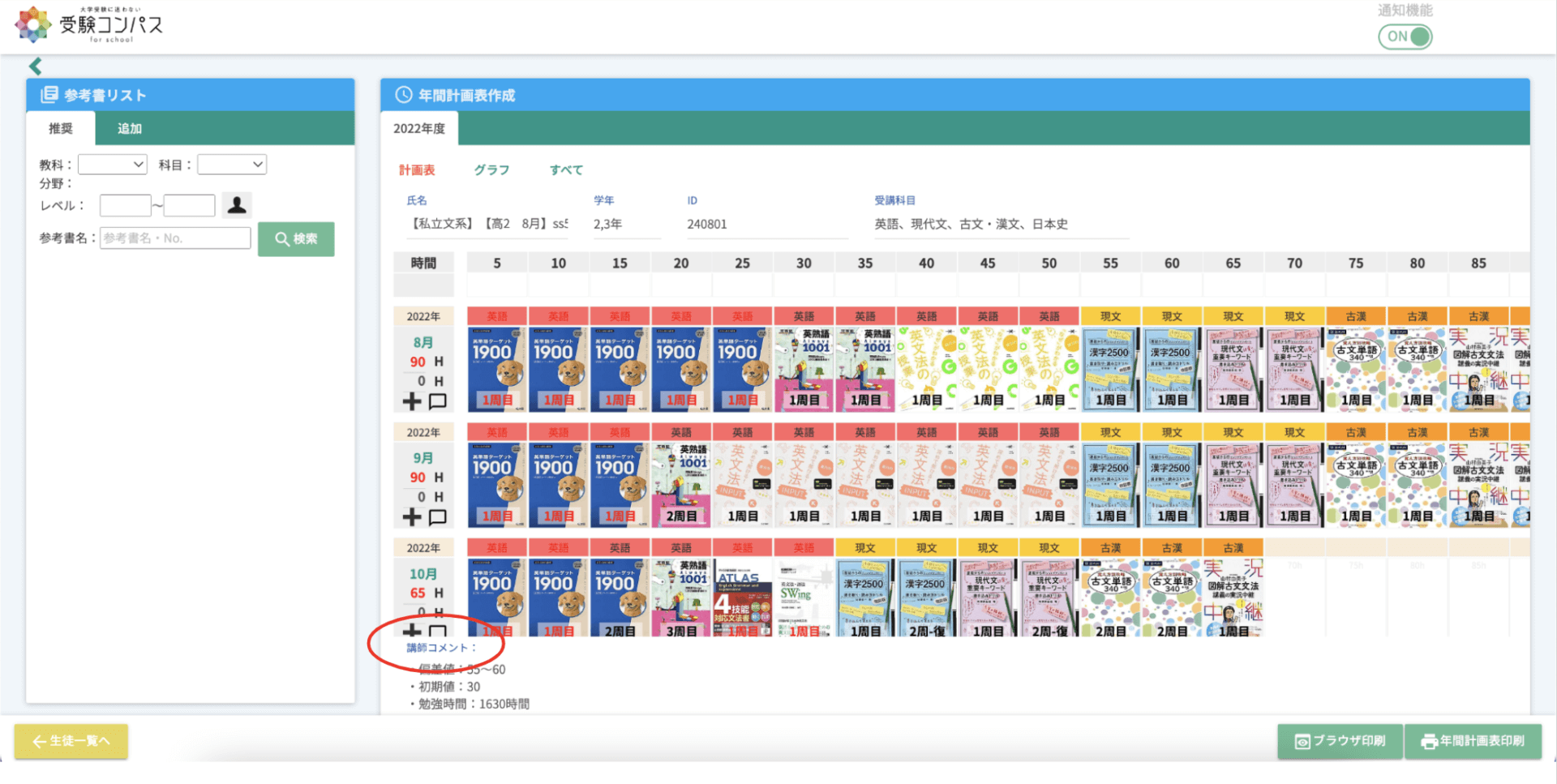Screen dimensions: 1557x784
Task: Click the 氏名 field
Action: [487, 224]
